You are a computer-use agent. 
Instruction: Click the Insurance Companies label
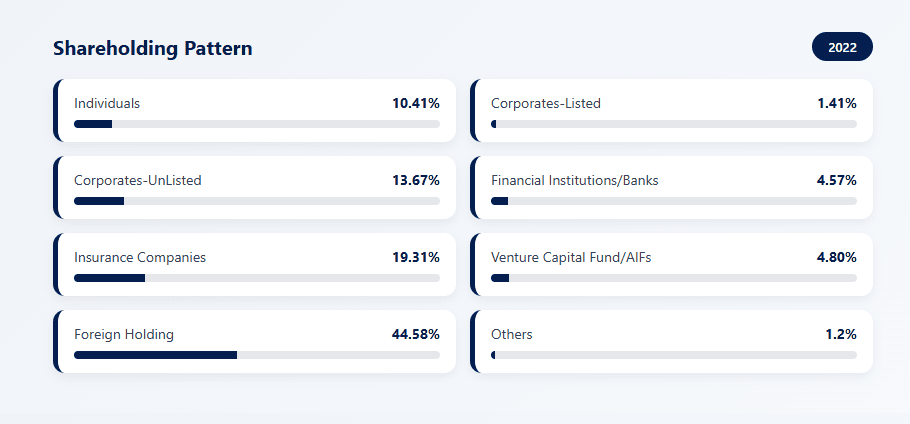click(x=140, y=257)
